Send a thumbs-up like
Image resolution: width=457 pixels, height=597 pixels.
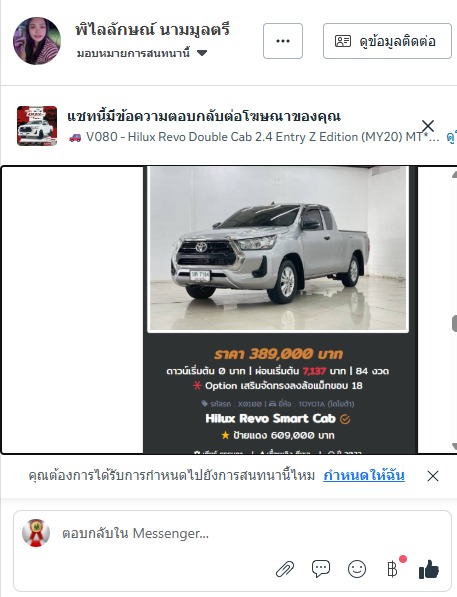(429, 570)
